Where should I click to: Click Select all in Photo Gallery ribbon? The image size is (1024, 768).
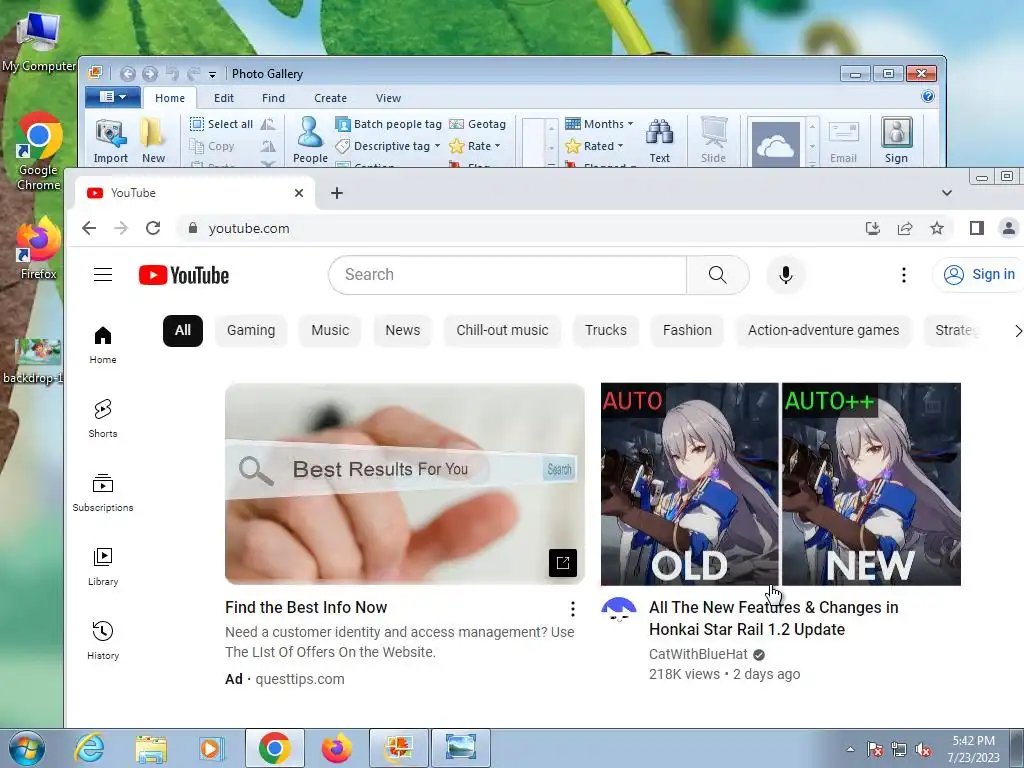pyautogui.click(x=221, y=124)
